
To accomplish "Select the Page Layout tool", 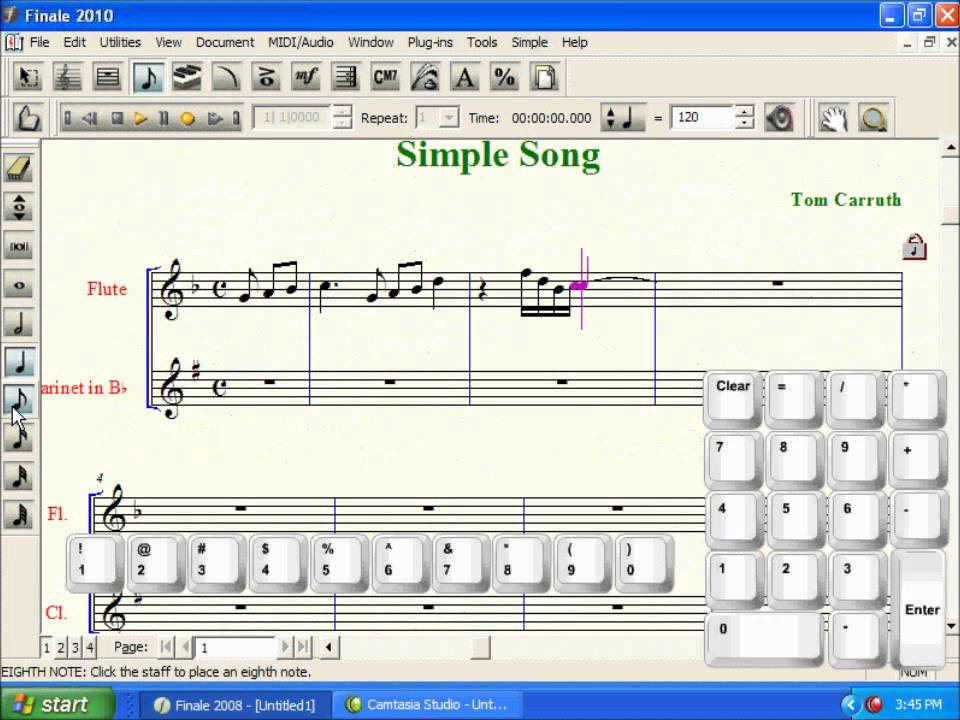I will coord(544,78).
